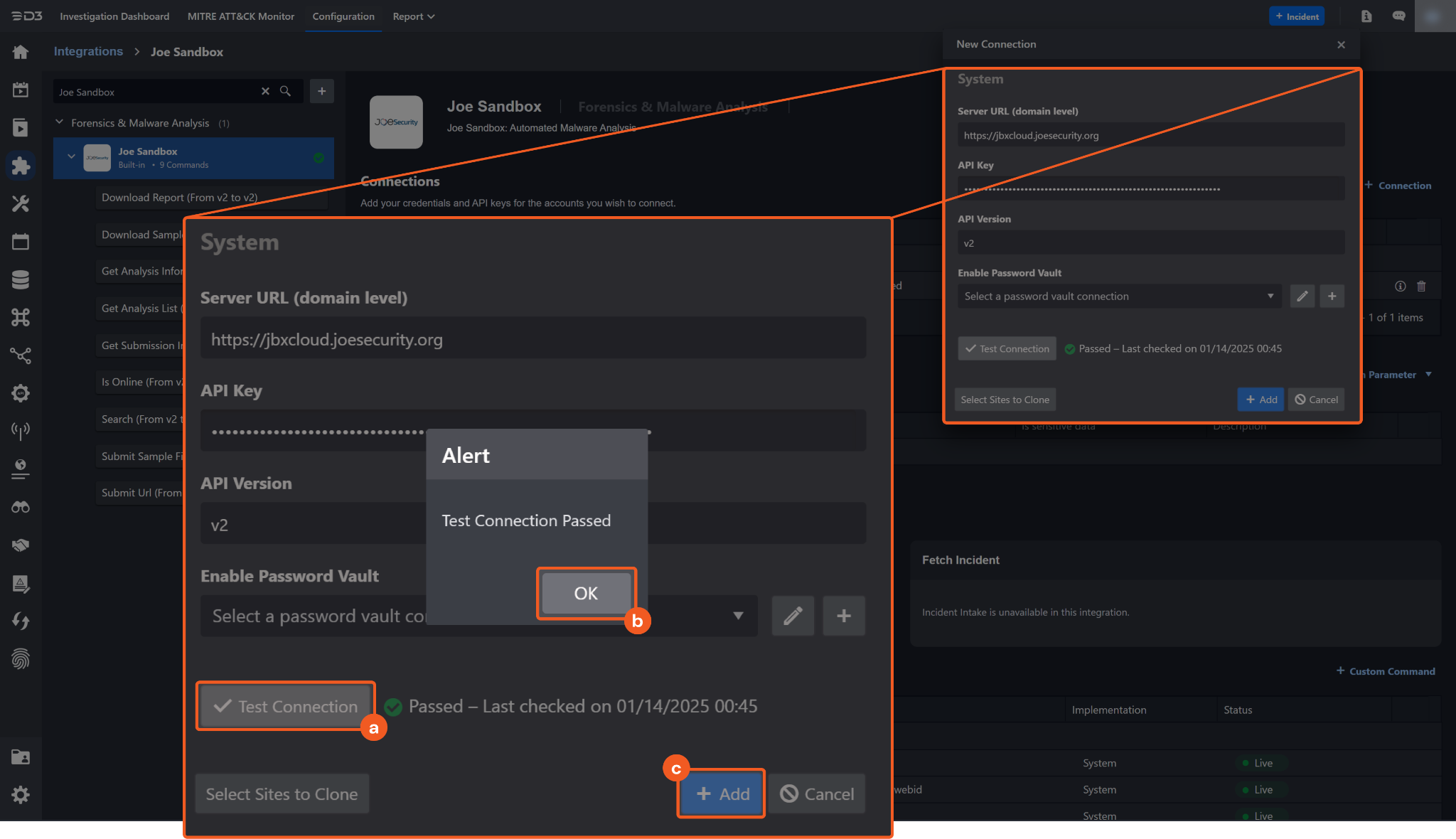Click the Server URL input field
Screen dimensions: 1456x839
click(x=532, y=339)
